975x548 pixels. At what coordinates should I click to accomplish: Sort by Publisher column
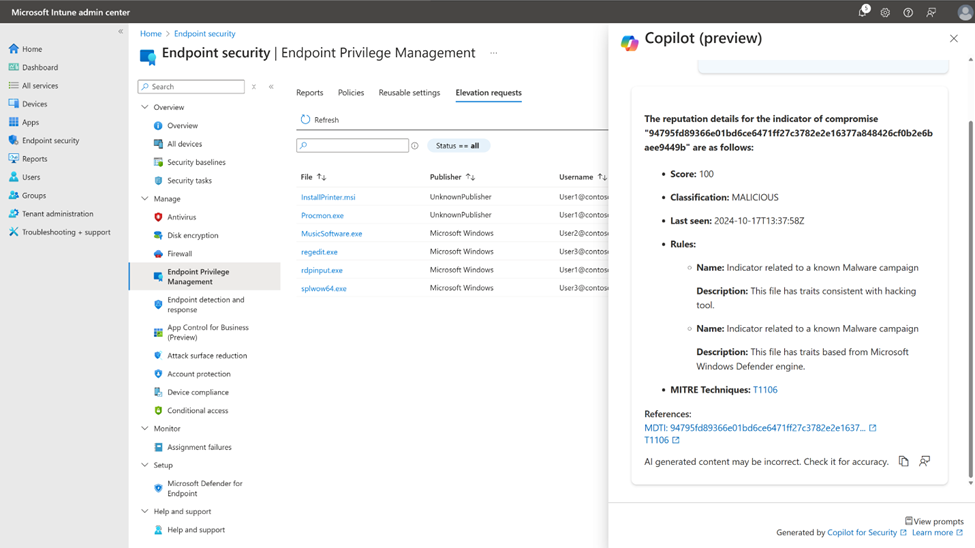[x=452, y=177]
